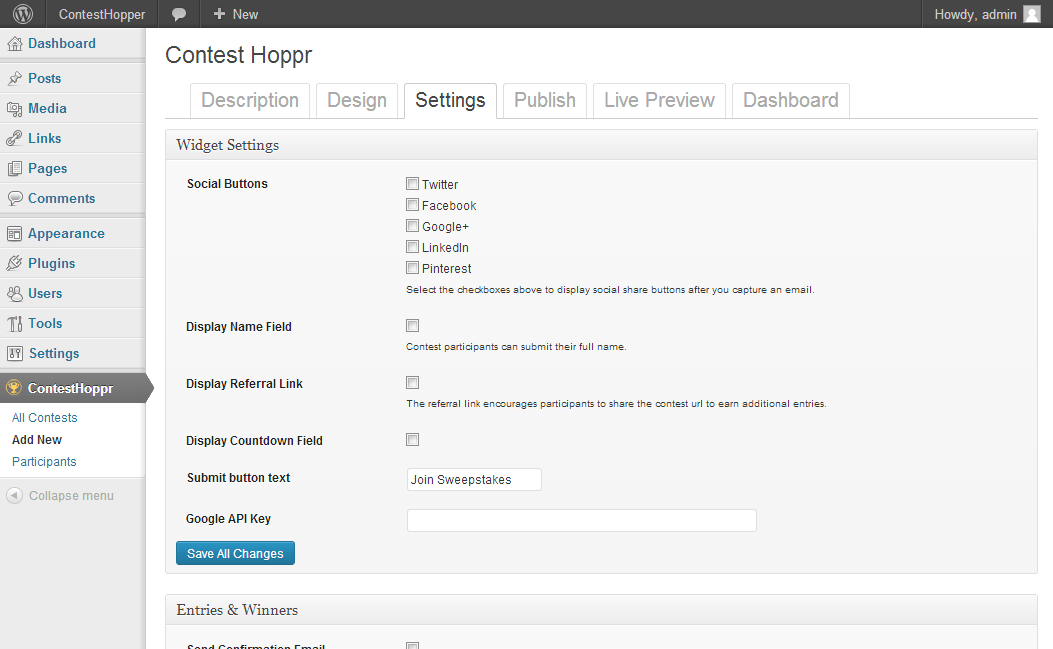The width and height of the screenshot is (1053, 649).
Task: Open the Live Preview tab
Action: click(x=659, y=101)
